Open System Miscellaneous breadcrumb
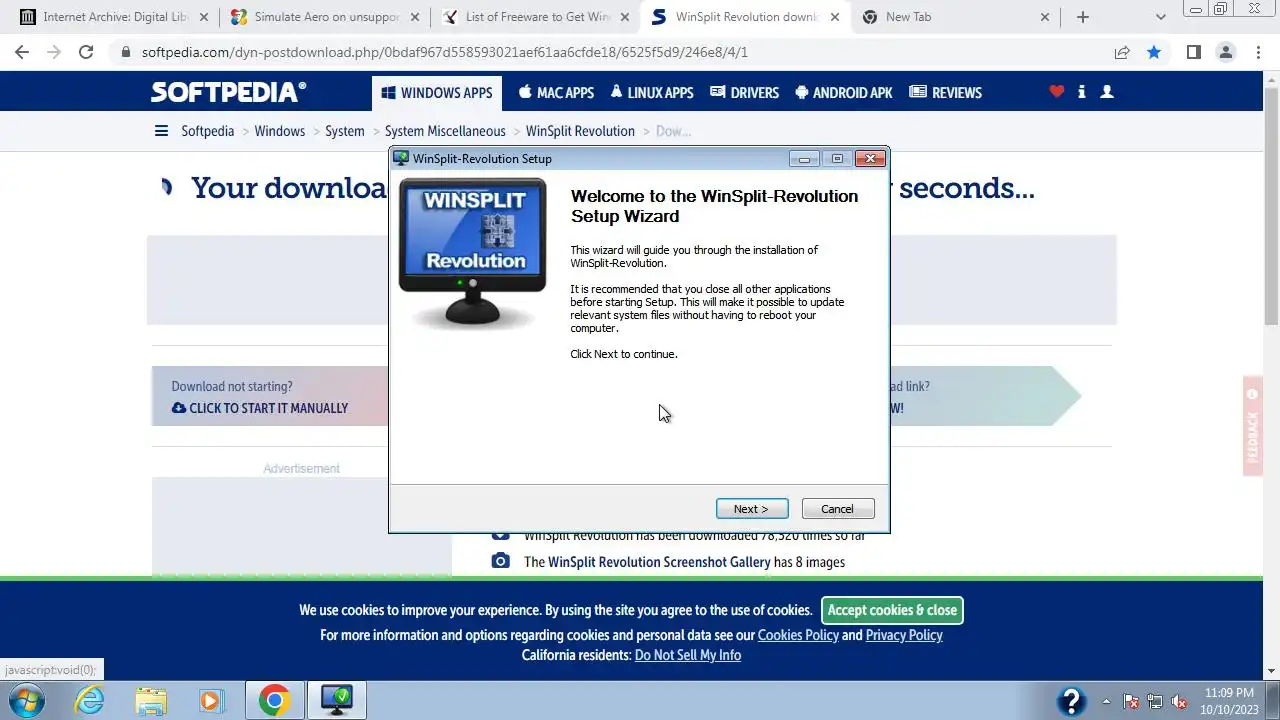This screenshot has height=720, width=1280. point(445,131)
